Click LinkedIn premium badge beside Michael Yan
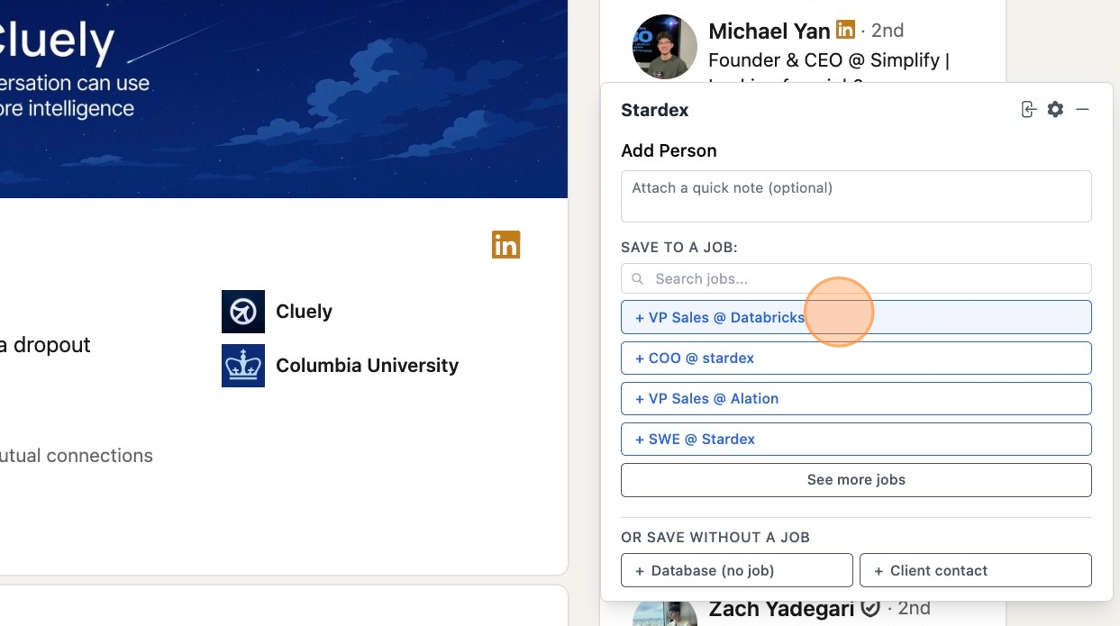The width and height of the screenshot is (1120, 626). [x=845, y=30]
